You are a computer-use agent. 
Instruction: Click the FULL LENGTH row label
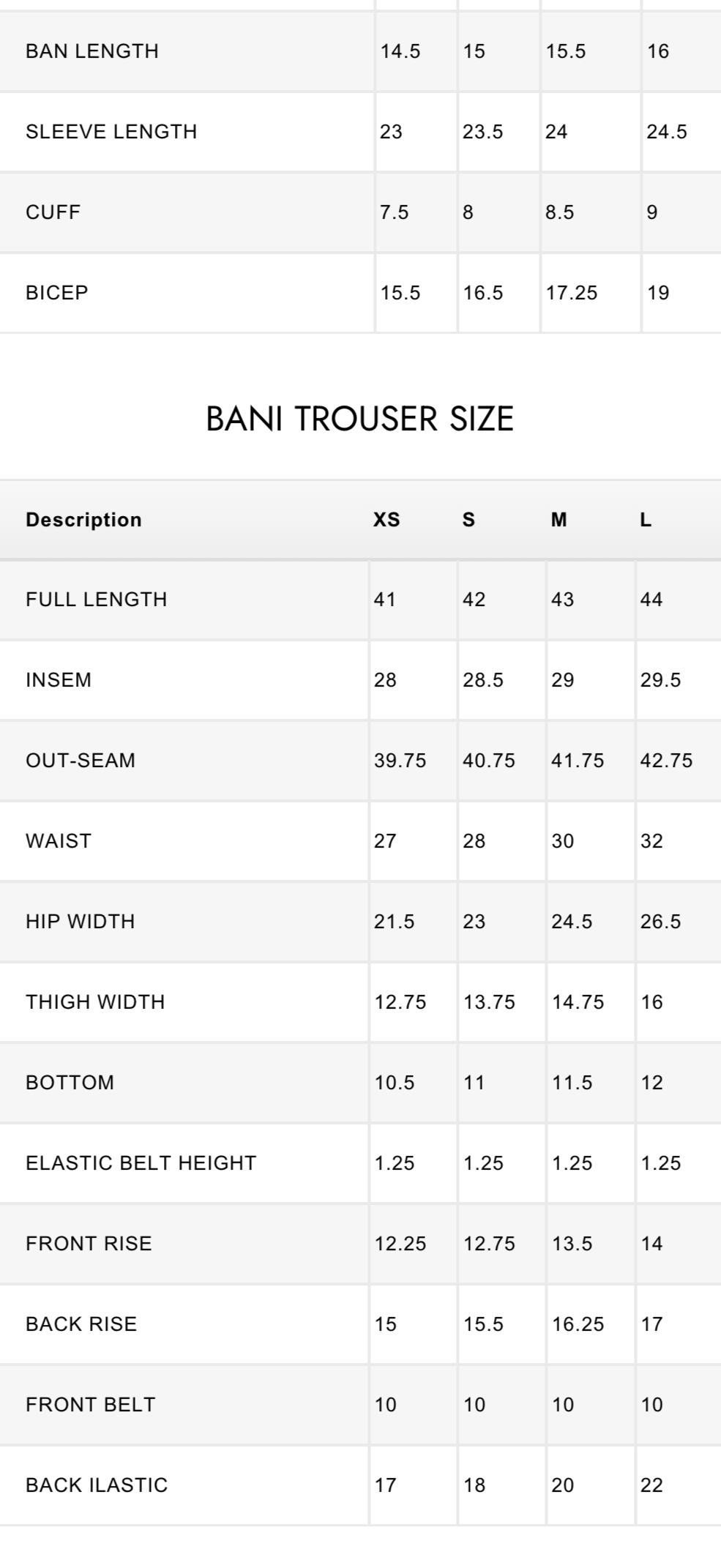click(97, 600)
